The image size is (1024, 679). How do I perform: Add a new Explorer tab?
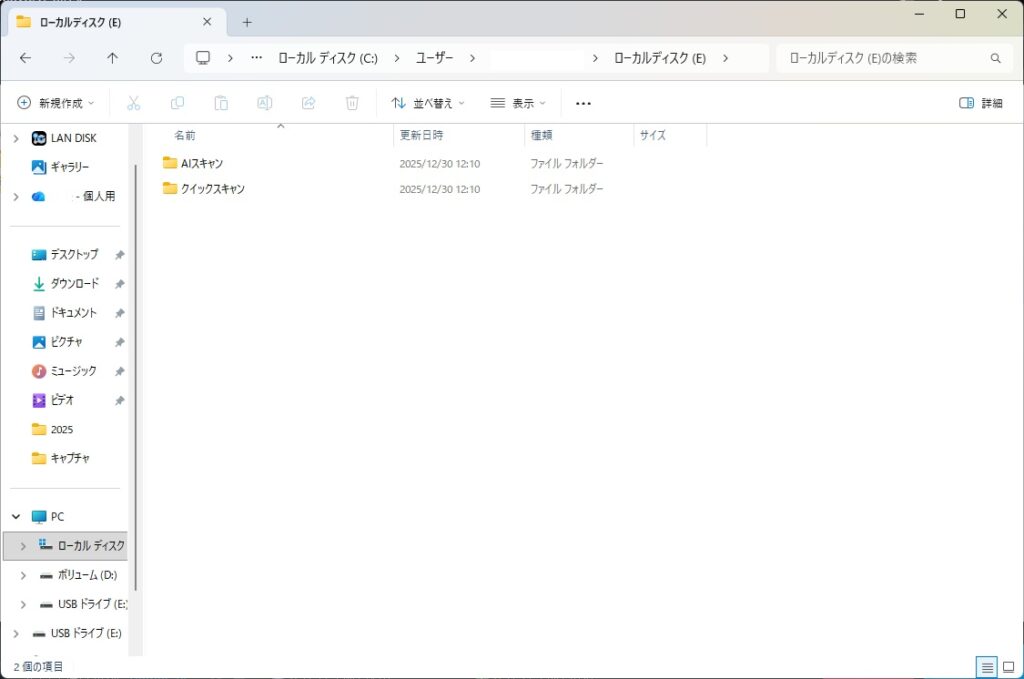click(247, 22)
